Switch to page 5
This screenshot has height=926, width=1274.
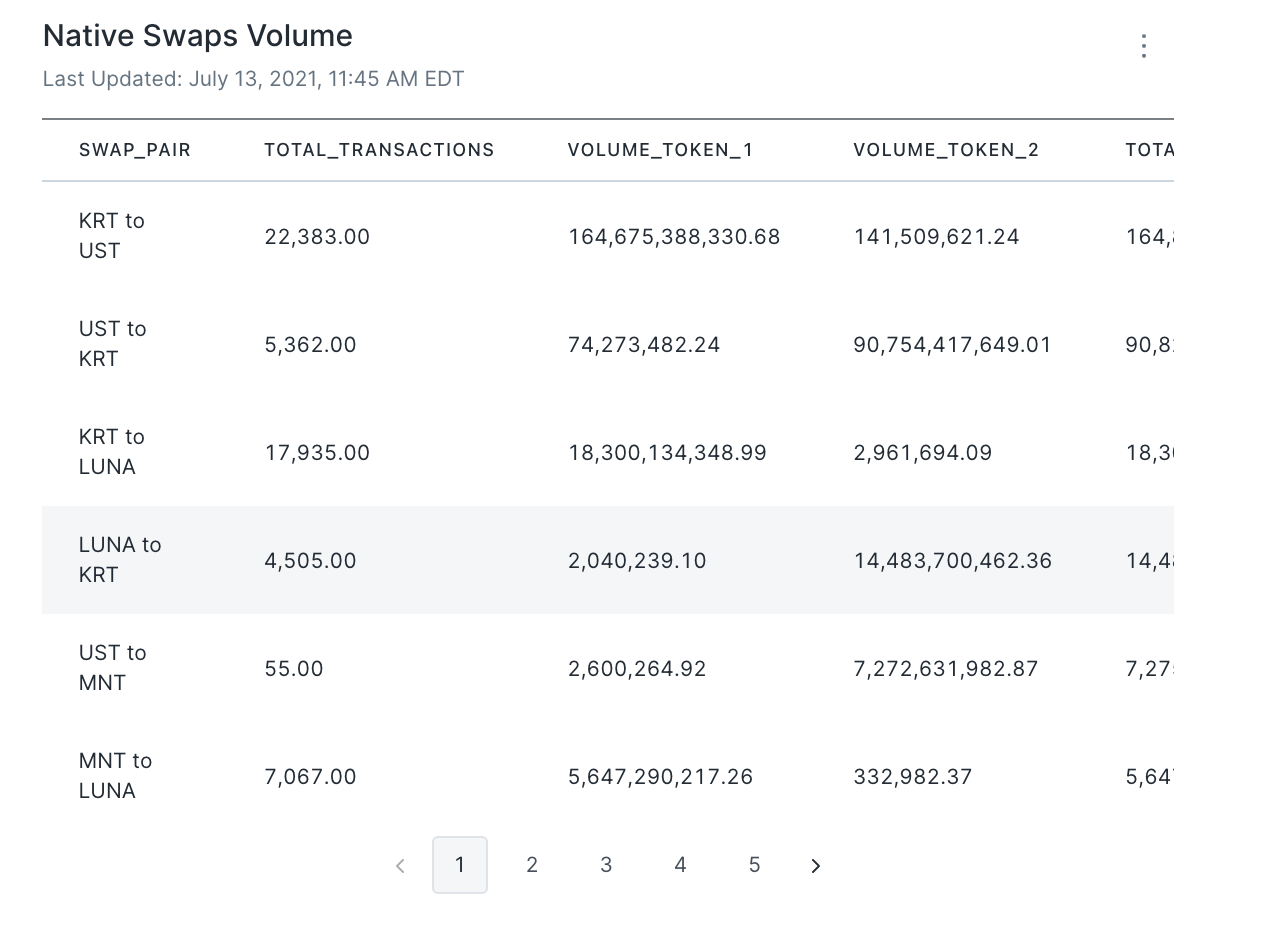[x=754, y=865]
